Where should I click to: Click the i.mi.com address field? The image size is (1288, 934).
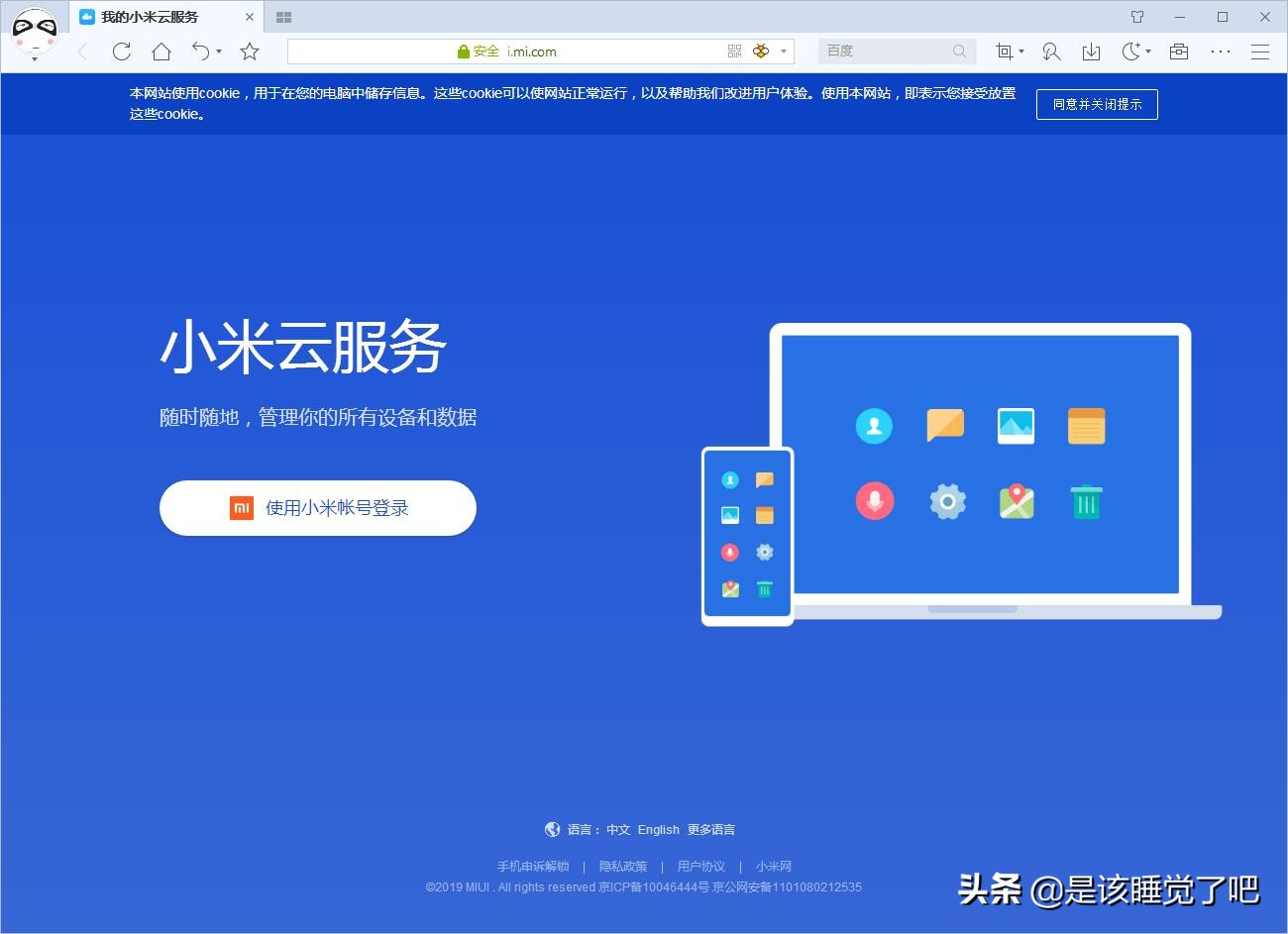(x=540, y=52)
